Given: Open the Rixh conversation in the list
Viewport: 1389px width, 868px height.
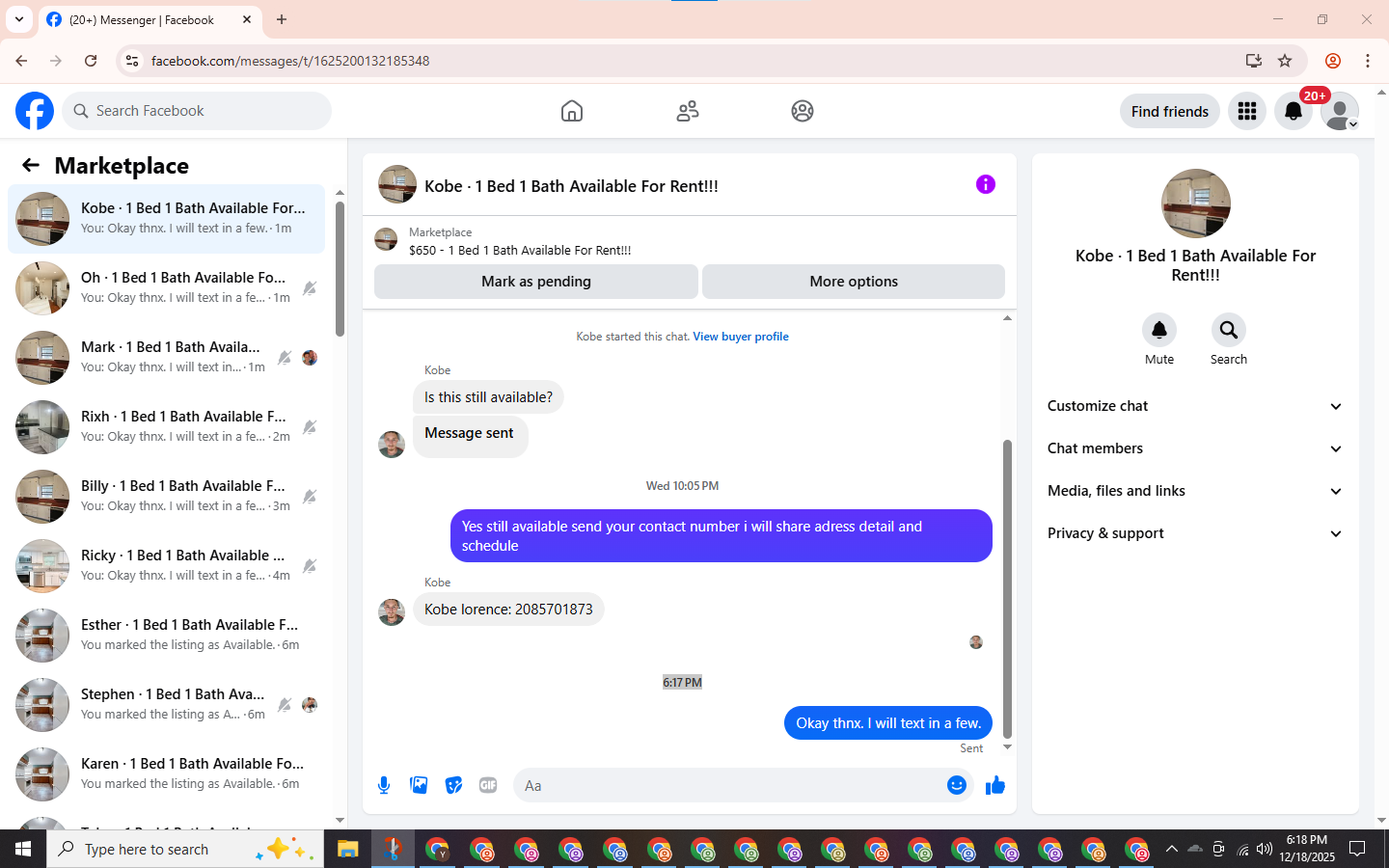Looking at the screenshot, I should 166,427.
